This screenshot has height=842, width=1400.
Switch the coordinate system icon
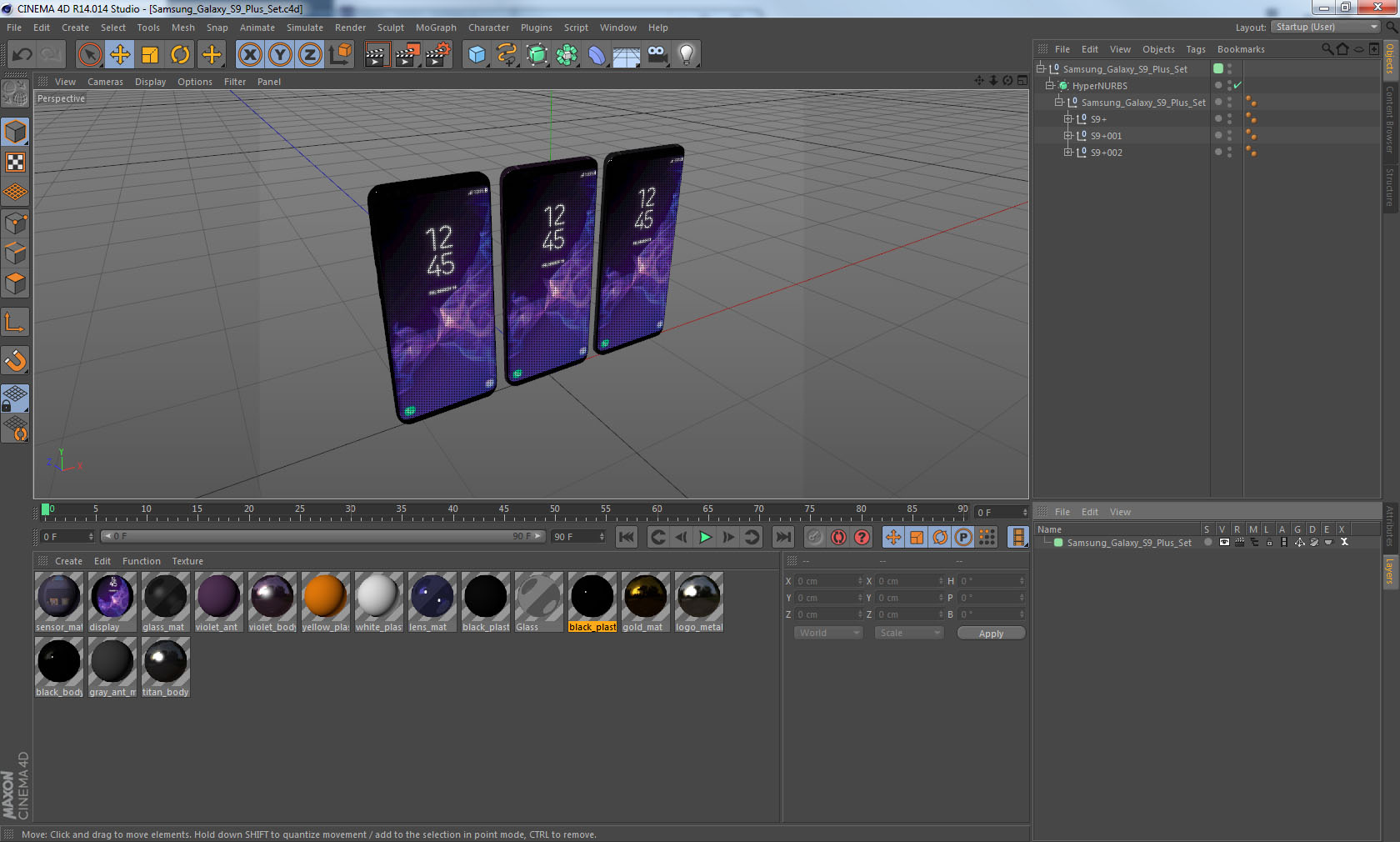340,55
